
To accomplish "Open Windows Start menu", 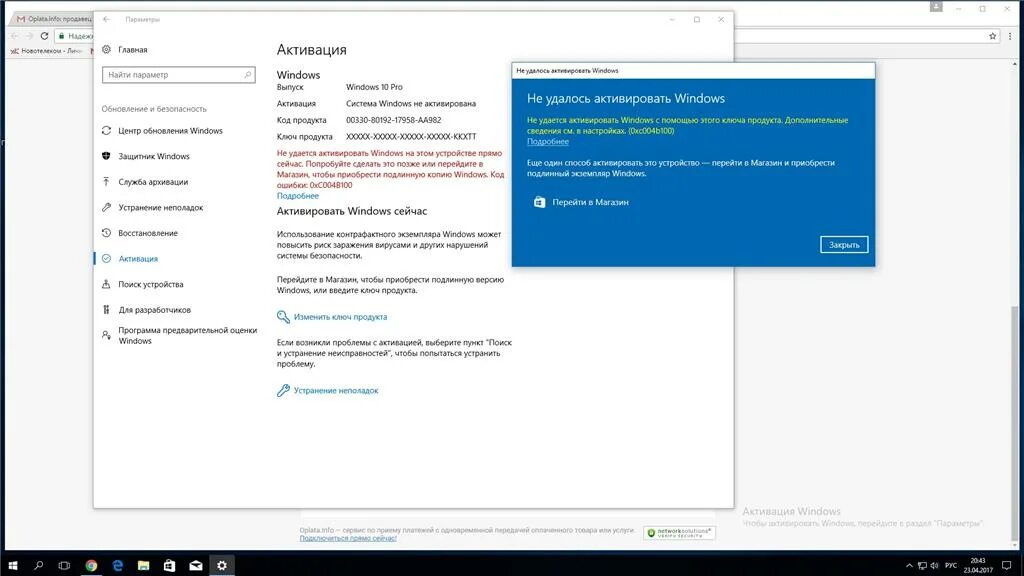I will (12, 566).
